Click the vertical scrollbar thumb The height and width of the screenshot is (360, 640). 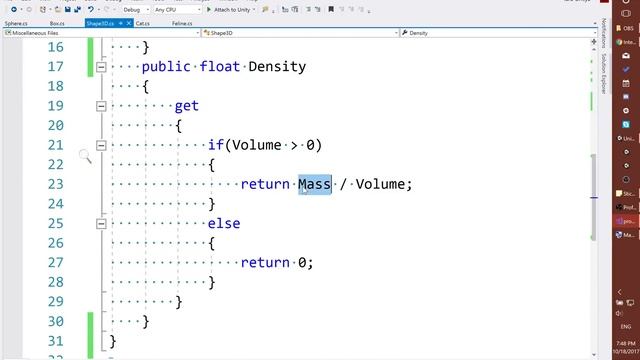coord(594,198)
